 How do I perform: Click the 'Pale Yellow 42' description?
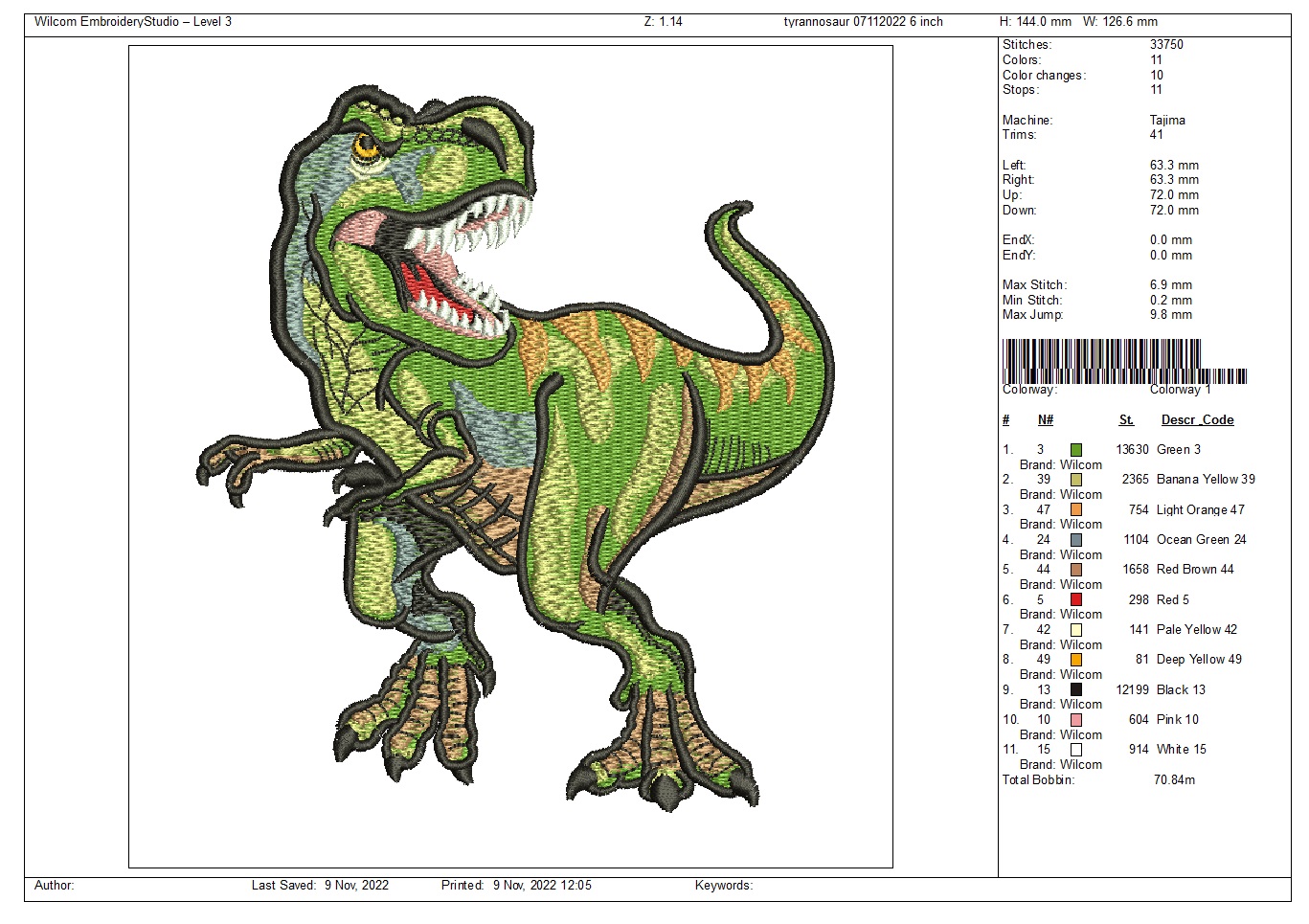pyautogui.click(x=1197, y=630)
